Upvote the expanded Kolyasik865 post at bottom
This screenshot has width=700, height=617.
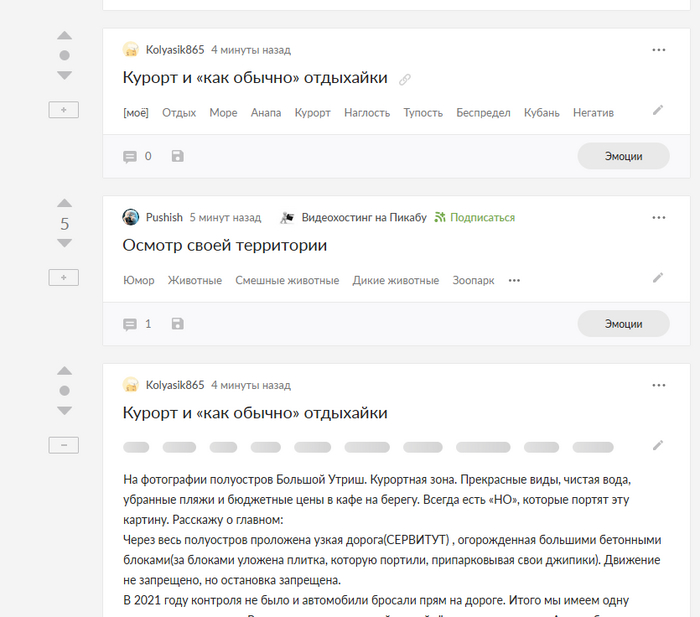(64, 371)
